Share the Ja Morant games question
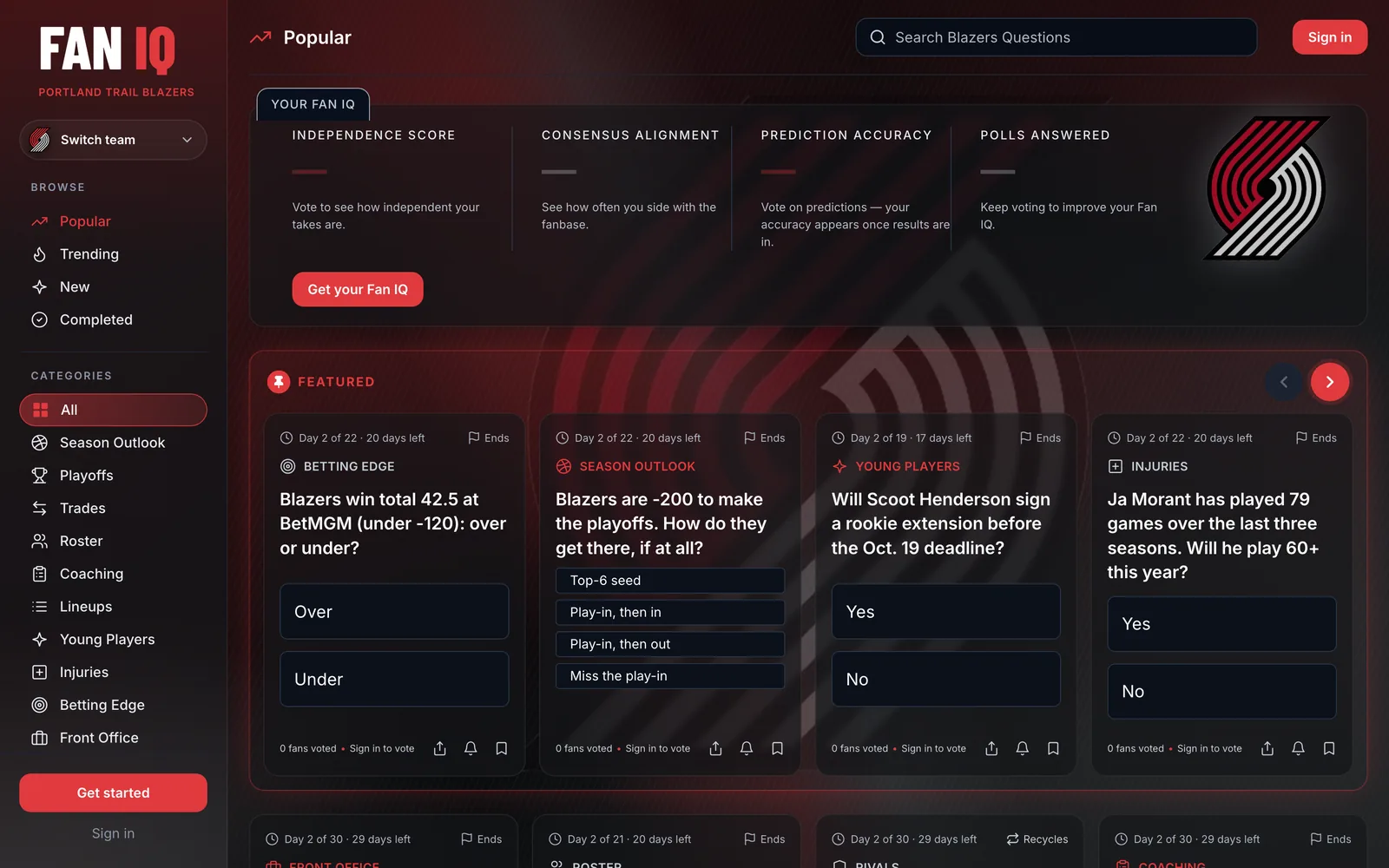The height and width of the screenshot is (868, 1389). tap(1267, 748)
